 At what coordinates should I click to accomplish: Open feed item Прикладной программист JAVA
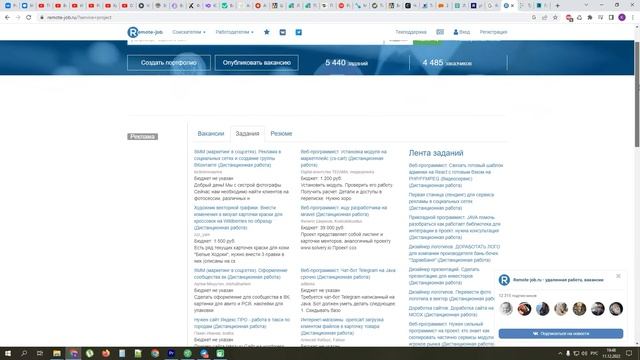[454, 227]
